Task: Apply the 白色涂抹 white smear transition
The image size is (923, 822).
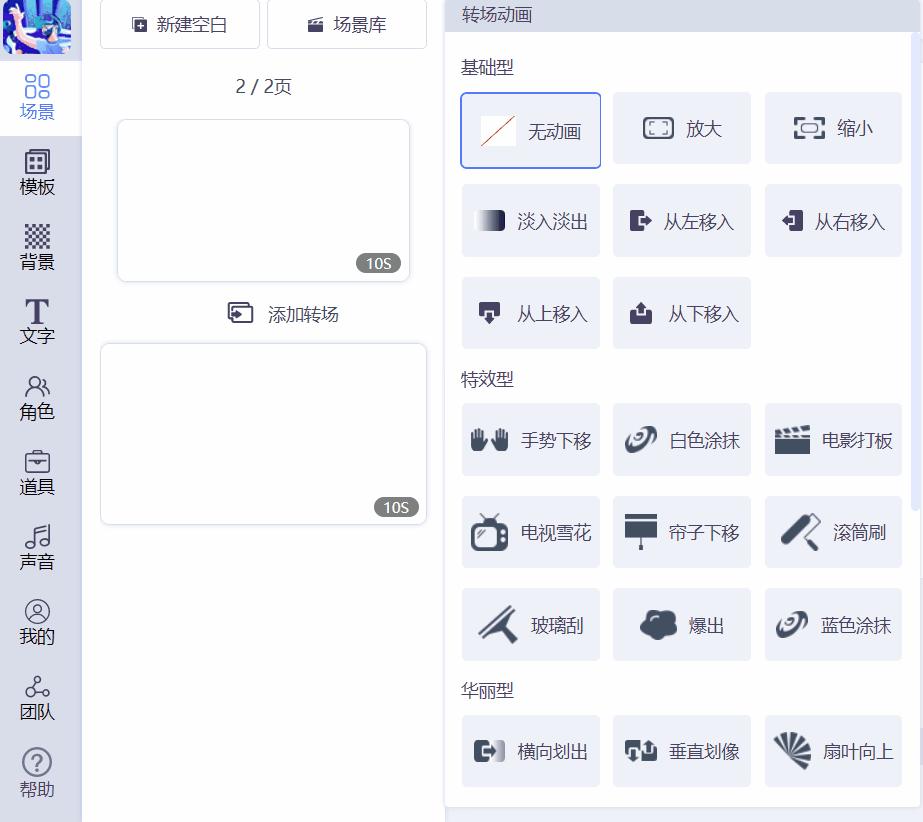Action: click(x=682, y=439)
